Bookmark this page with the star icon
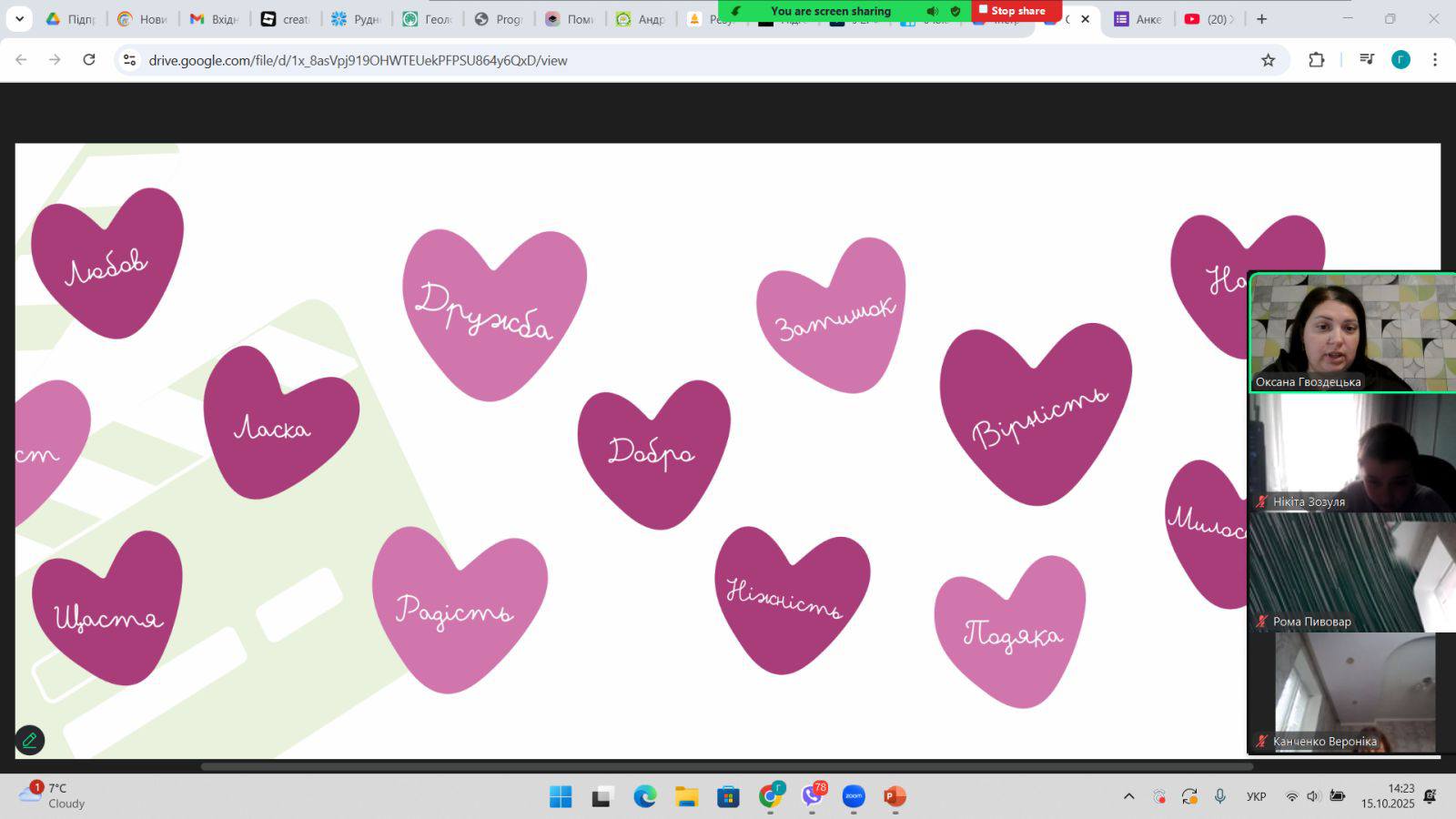1456x819 pixels. (x=1268, y=60)
